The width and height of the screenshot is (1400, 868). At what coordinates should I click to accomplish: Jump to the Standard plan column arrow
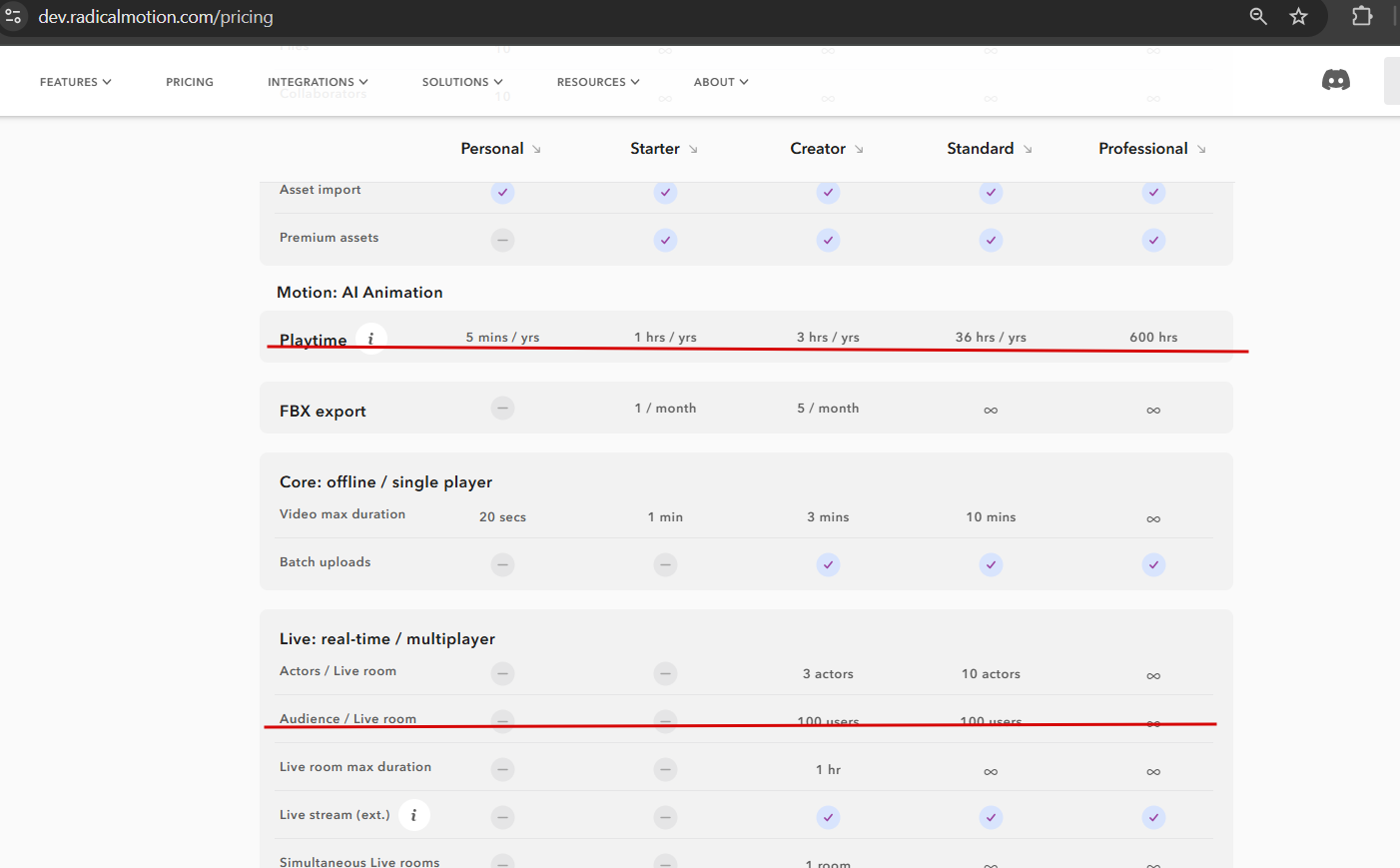(1028, 150)
